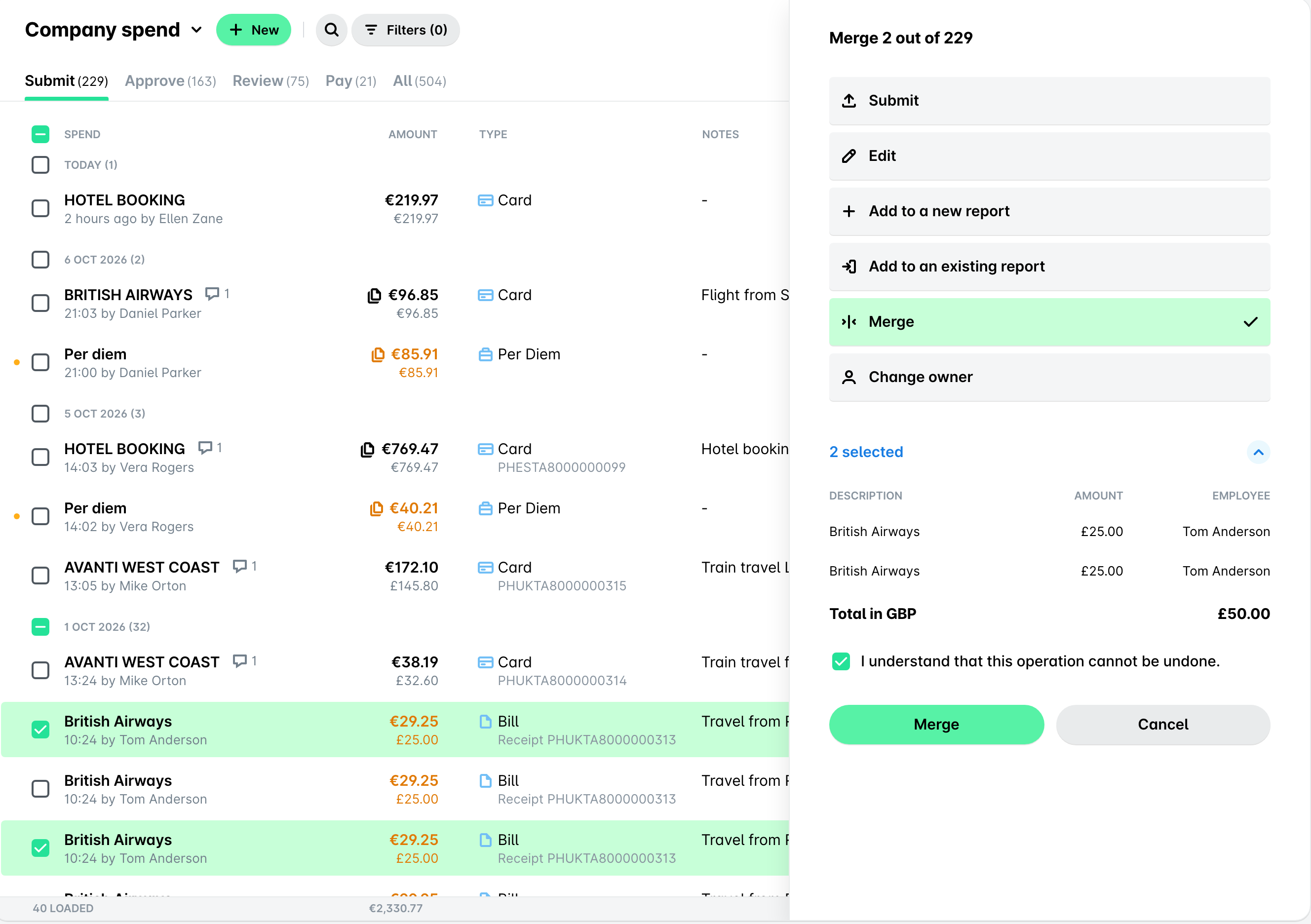The image size is (1311, 924).
Task: Uncheck 'I understand that this operation cannot be undone'
Action: tap(841, 661)
